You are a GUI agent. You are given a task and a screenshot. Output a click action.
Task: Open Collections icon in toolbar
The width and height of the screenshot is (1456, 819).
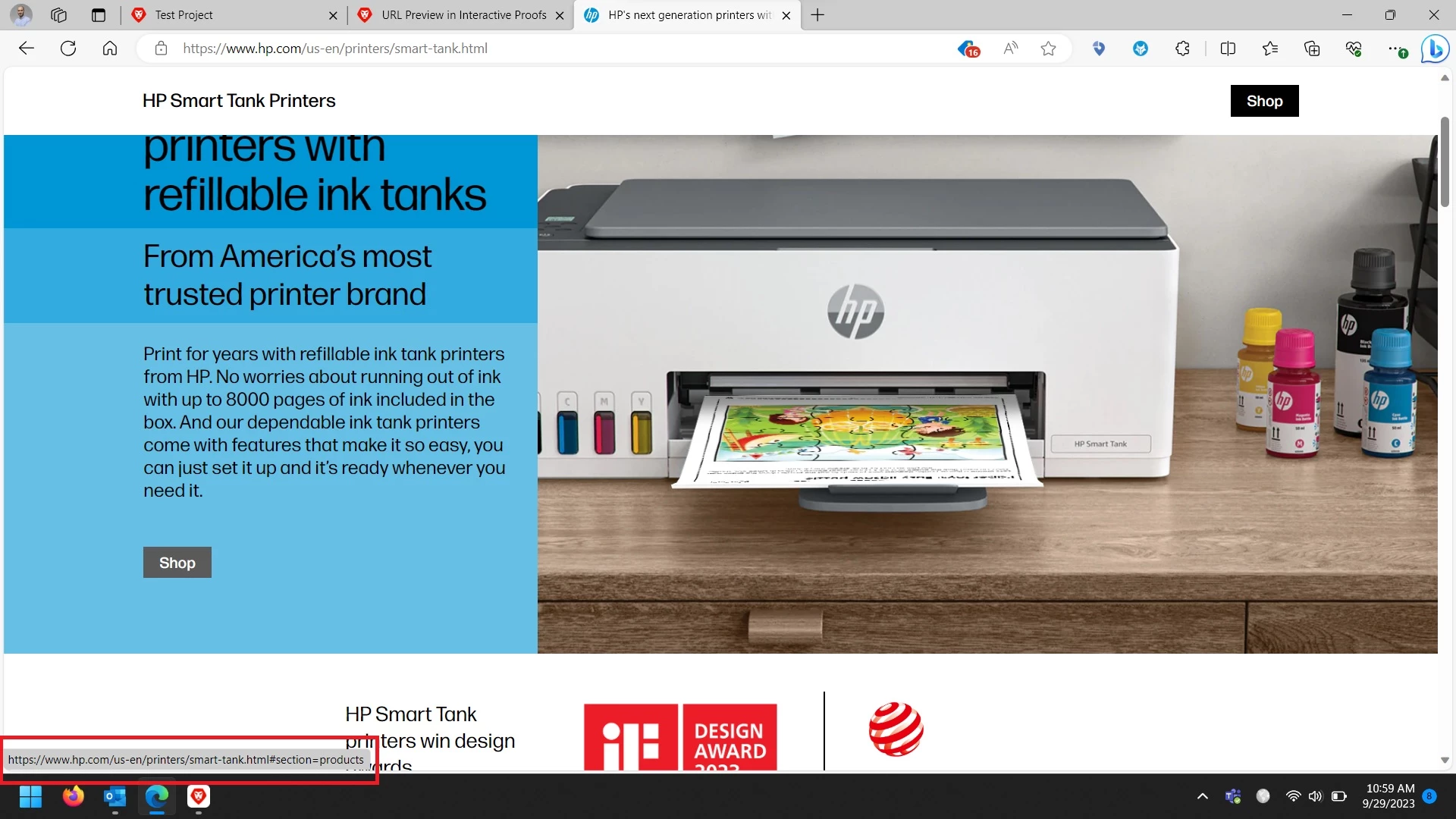point(1312,49)
